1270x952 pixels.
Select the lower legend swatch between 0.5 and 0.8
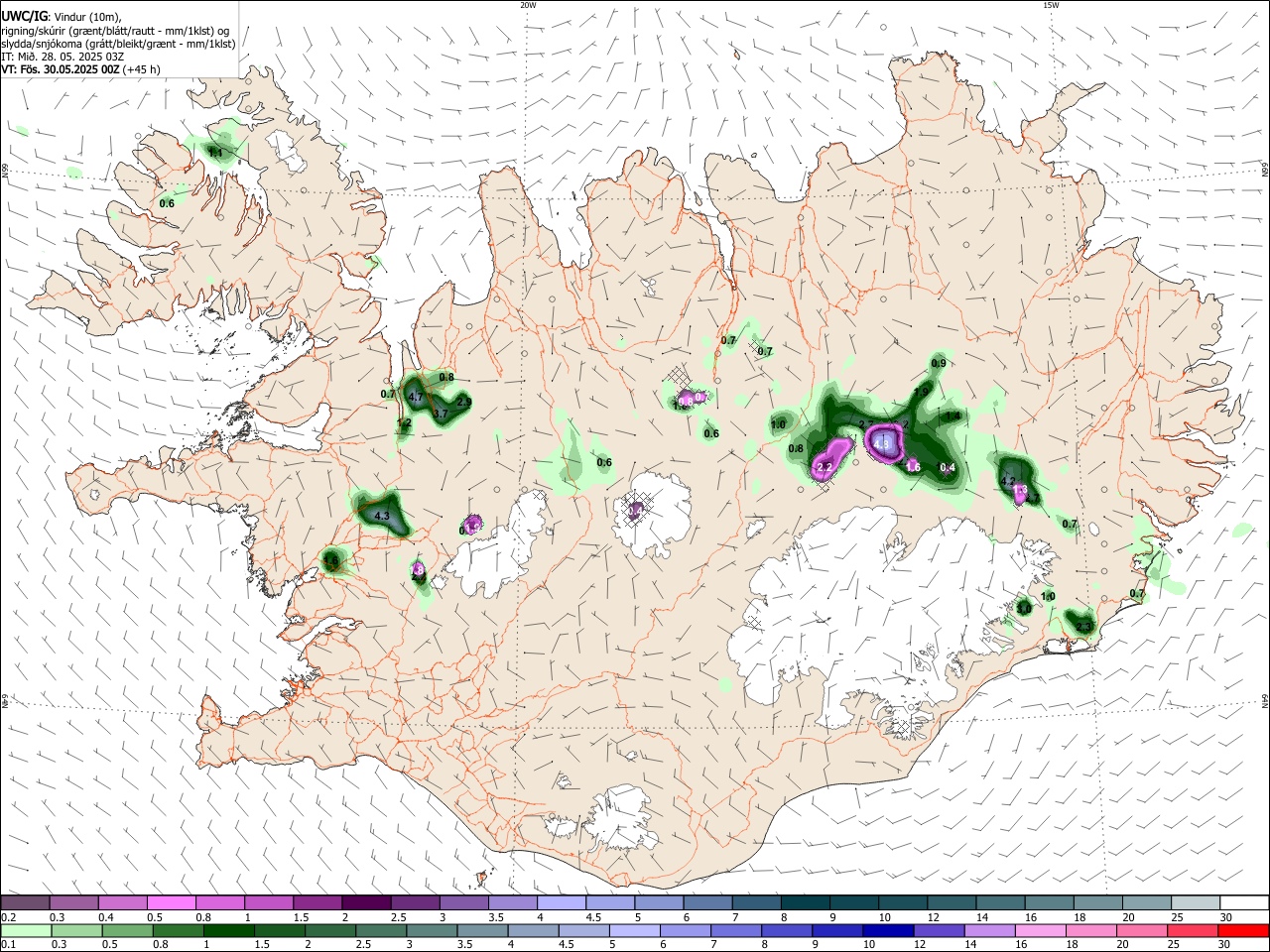point(127,931)
